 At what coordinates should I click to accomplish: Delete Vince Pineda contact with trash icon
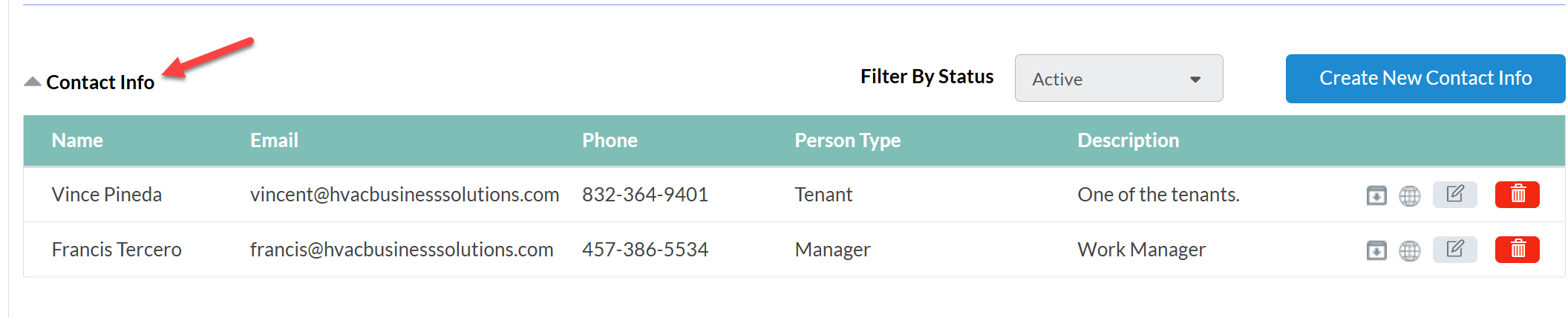(x=1517, y=195)
